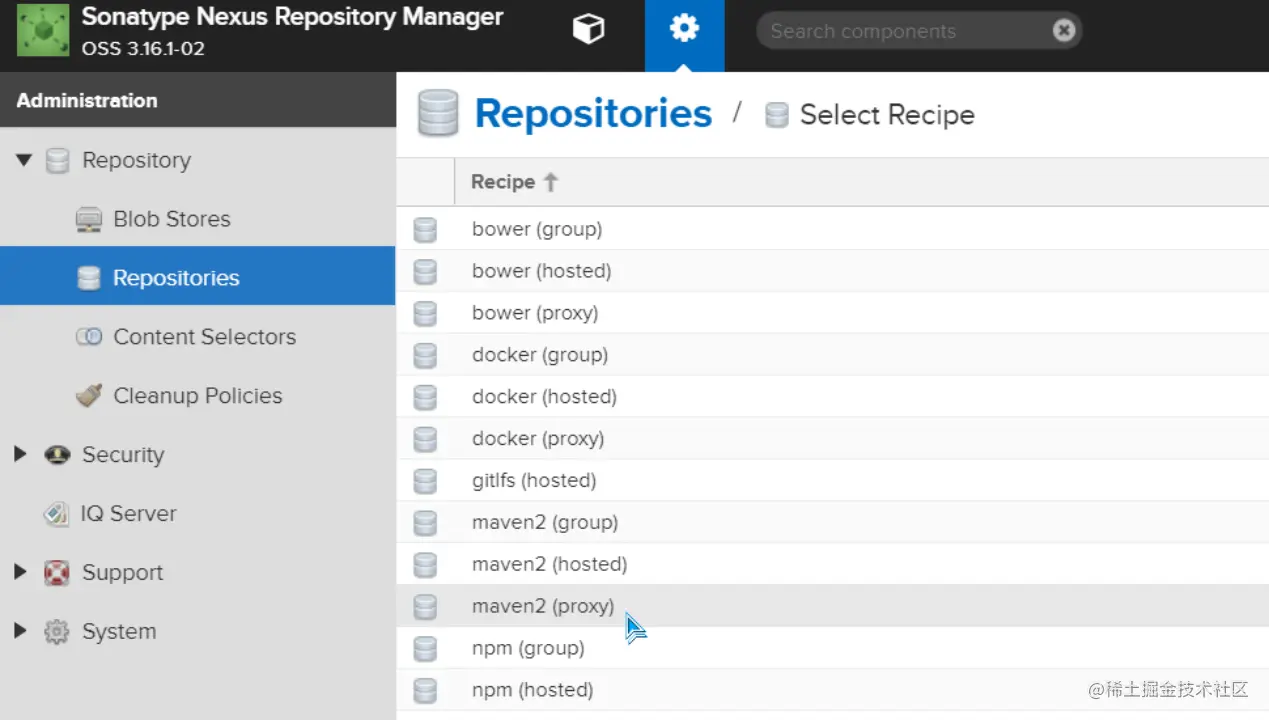Click the Cleanup Policies broom icon
The height and width of the screenshot is (720, 1269).
coord(89,396)
